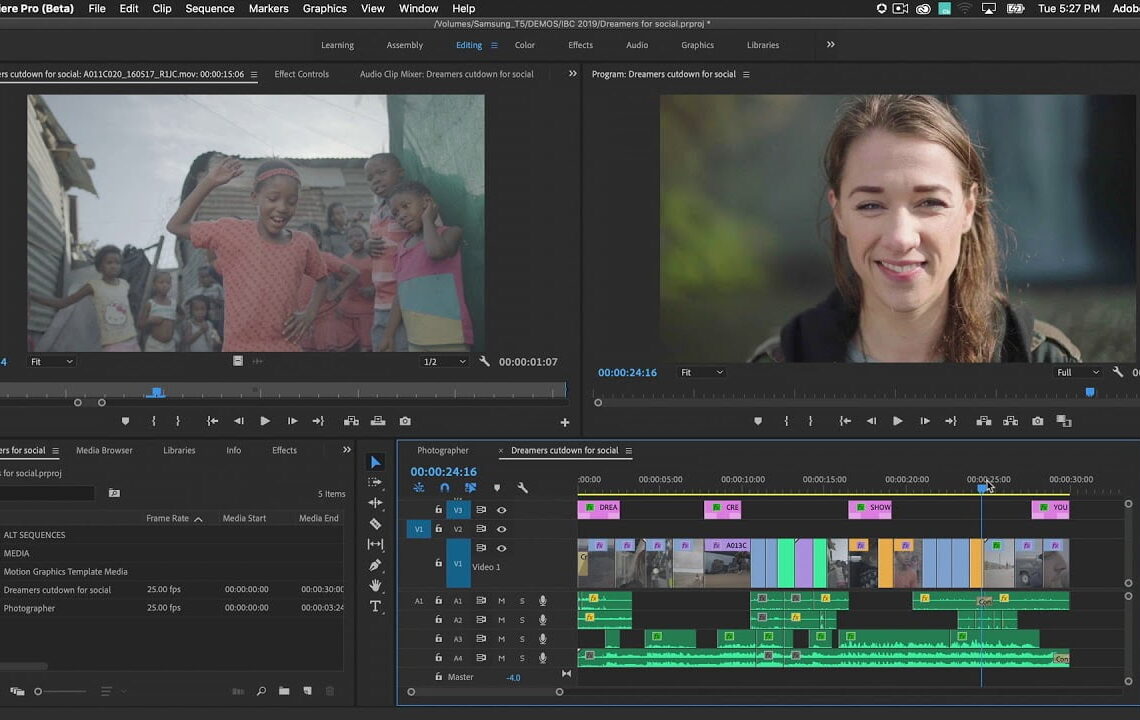Mute audio track A2 with the M button
Viewport: 1140px width, 720px height.
click(500, 619)
